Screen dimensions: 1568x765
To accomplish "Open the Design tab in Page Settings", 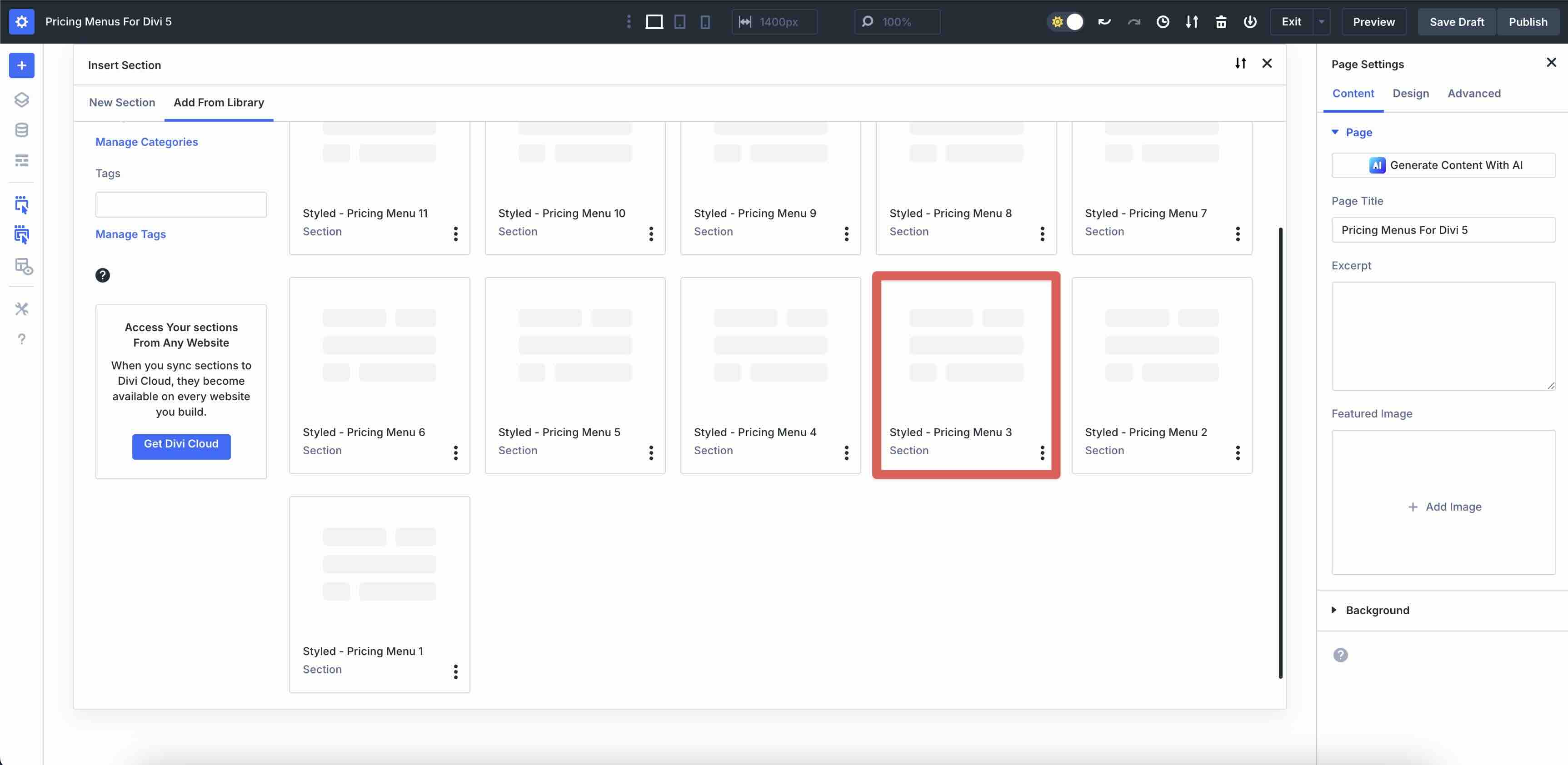I will pos(1411,93).
